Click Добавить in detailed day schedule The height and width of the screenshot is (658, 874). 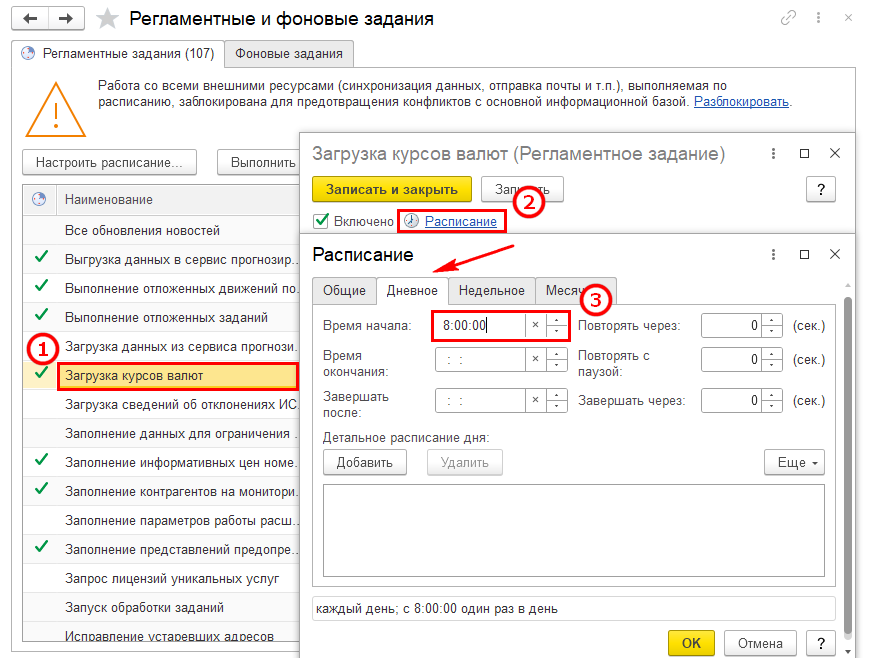click(x=365, y=462)
